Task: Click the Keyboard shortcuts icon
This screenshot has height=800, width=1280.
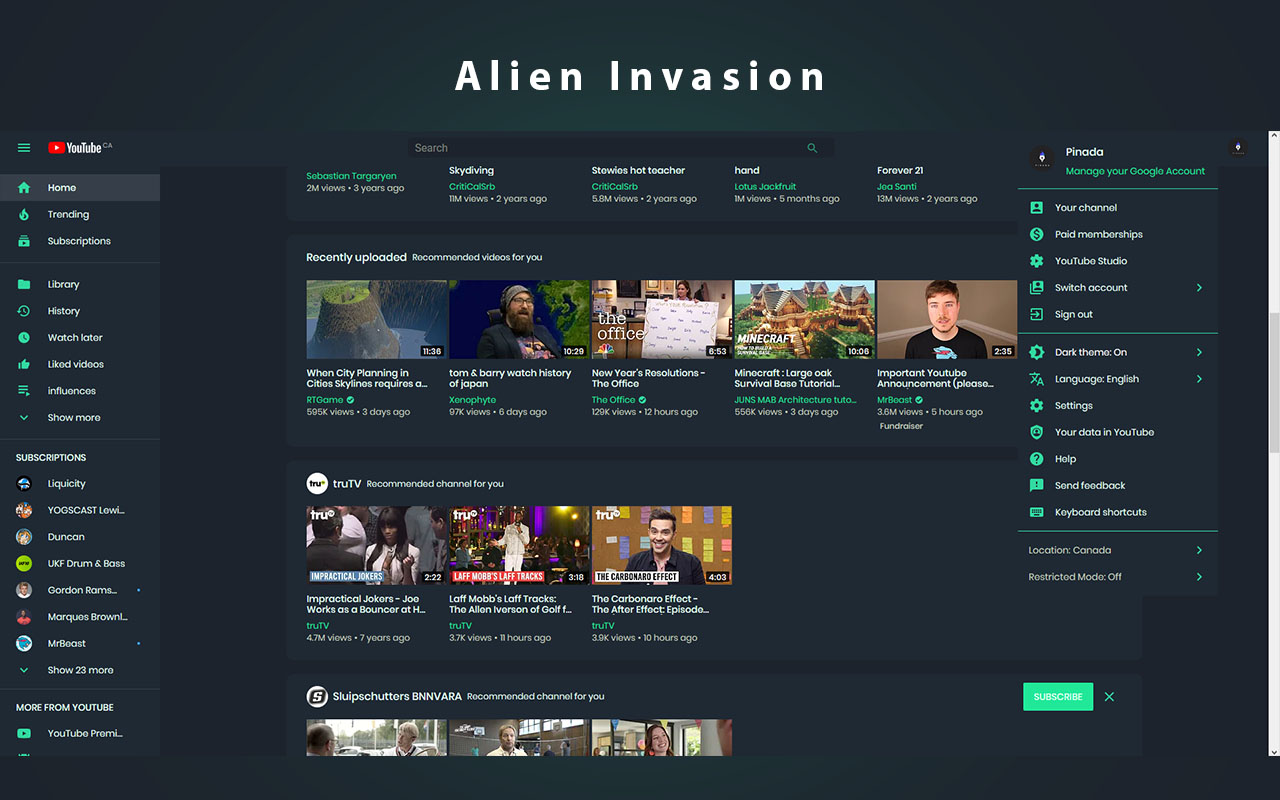Action: click(1036, 512)
